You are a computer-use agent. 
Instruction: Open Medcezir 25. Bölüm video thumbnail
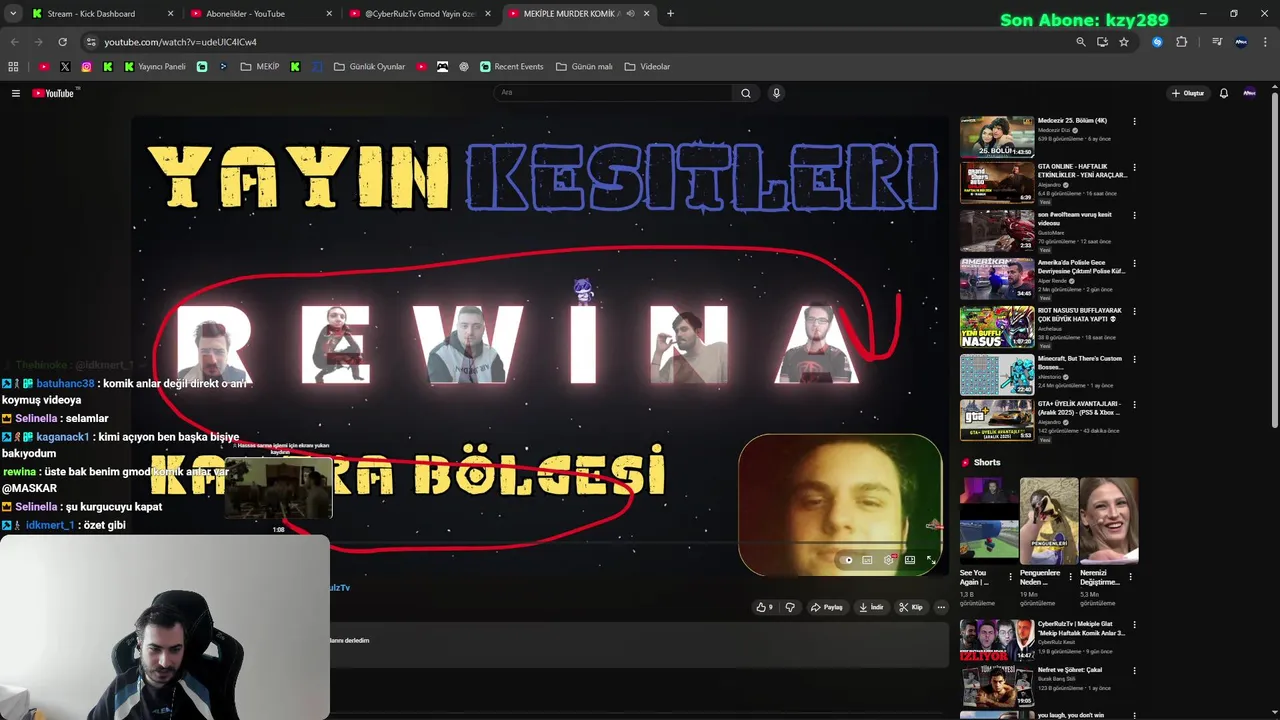[997, 137]
